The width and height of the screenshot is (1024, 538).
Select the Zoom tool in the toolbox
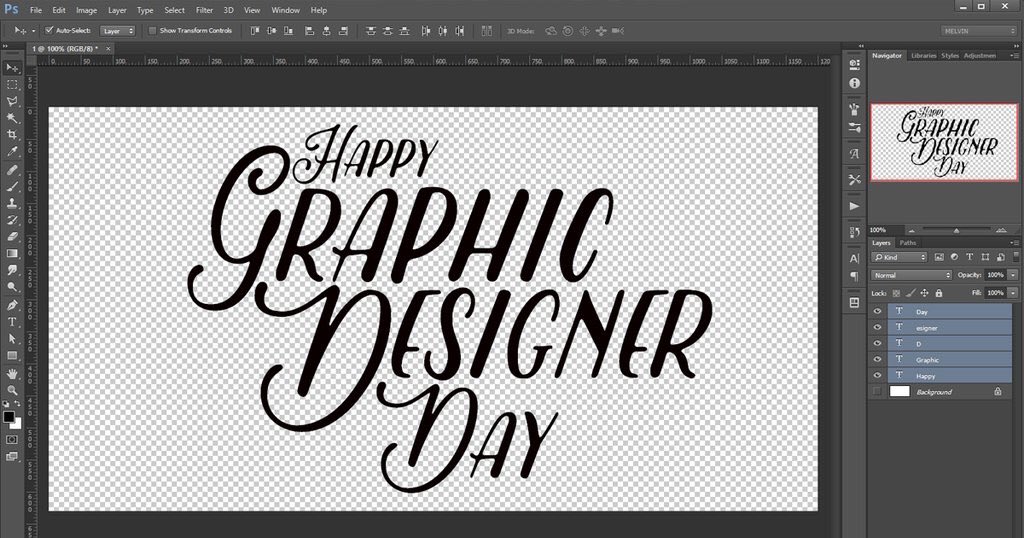[x=12, y=390]
